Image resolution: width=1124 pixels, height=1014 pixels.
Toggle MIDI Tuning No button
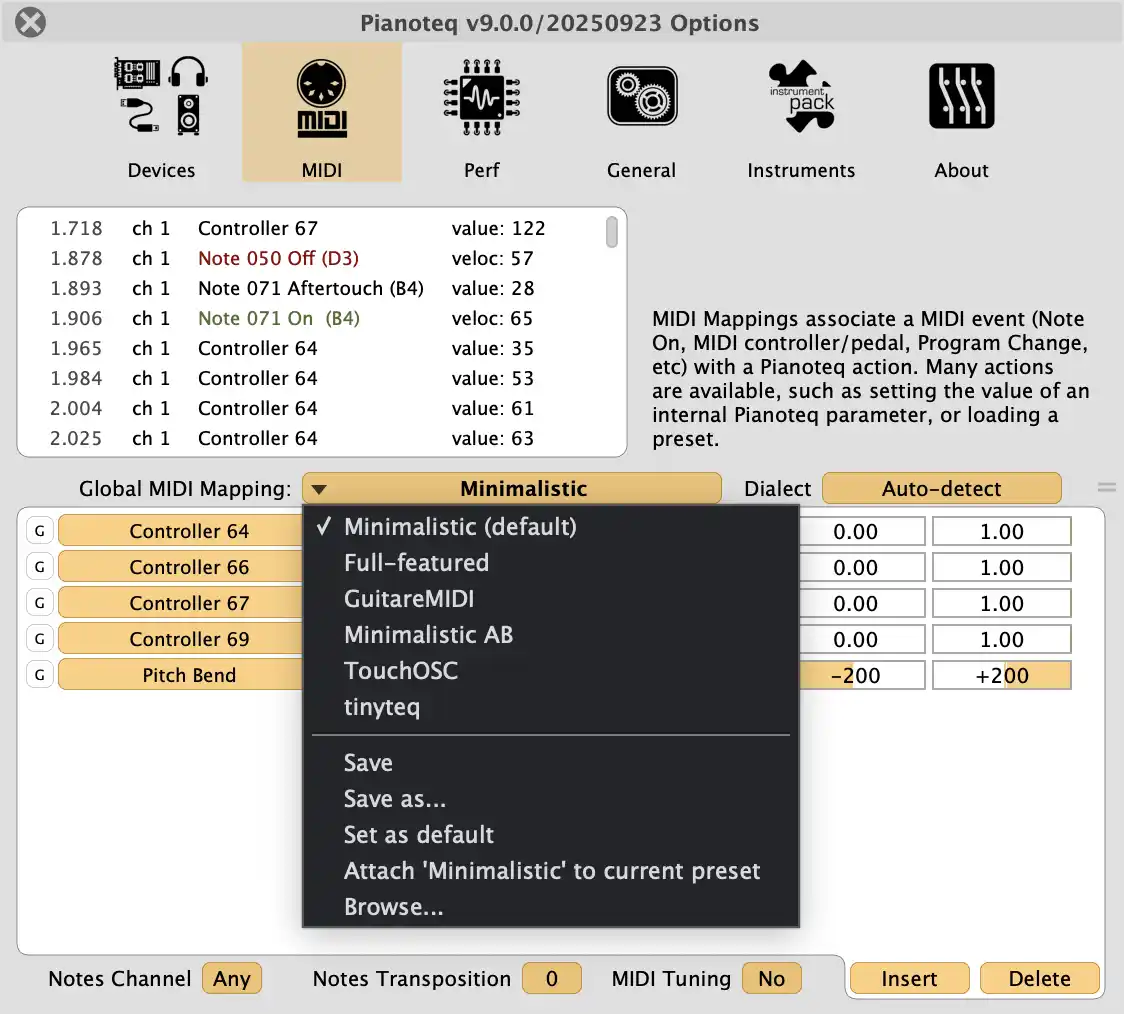(771, 979)
